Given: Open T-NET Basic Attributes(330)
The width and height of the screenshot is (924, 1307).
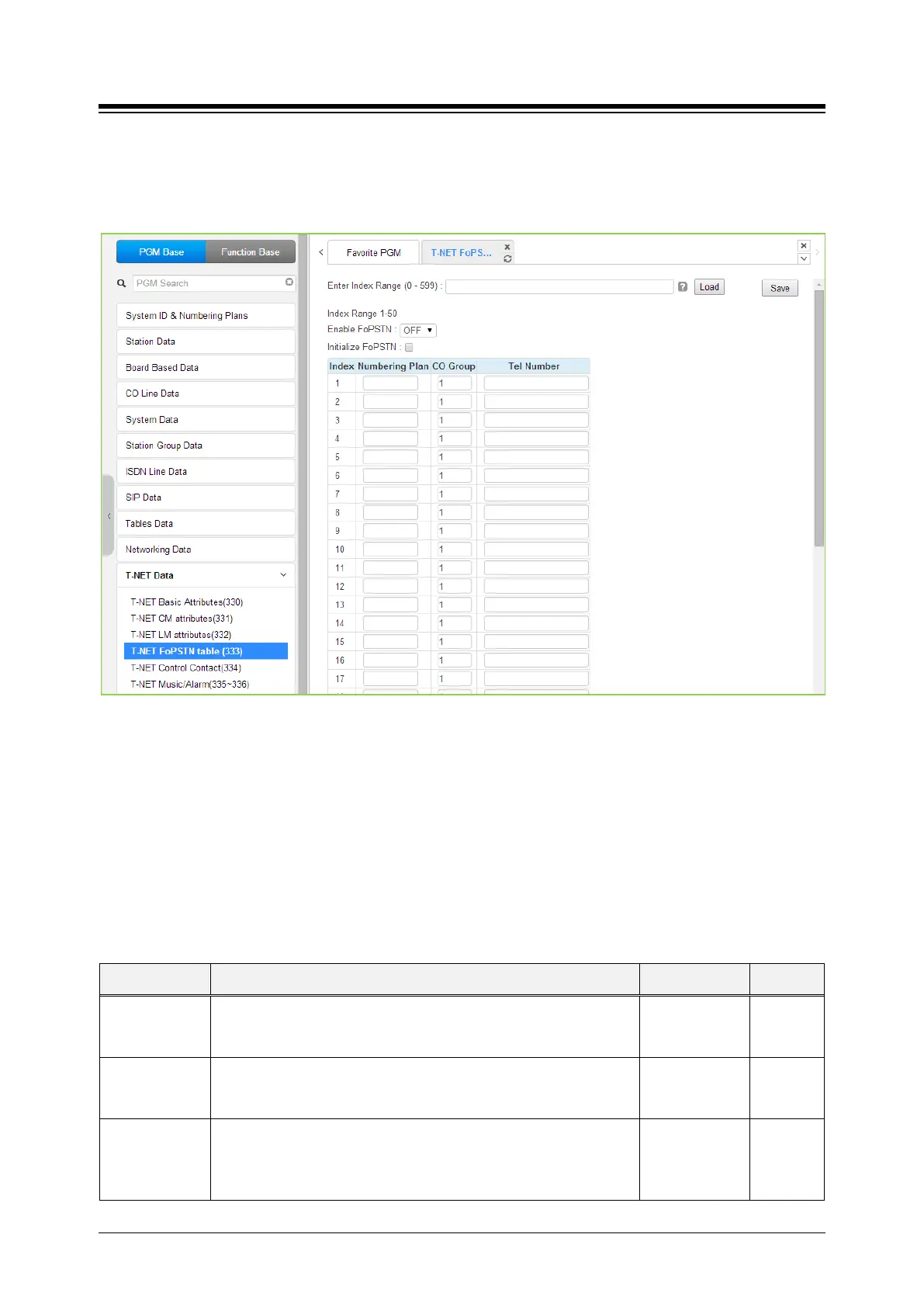Looking at the screenshot, I should pyautogui.click(x=187, y=602).
